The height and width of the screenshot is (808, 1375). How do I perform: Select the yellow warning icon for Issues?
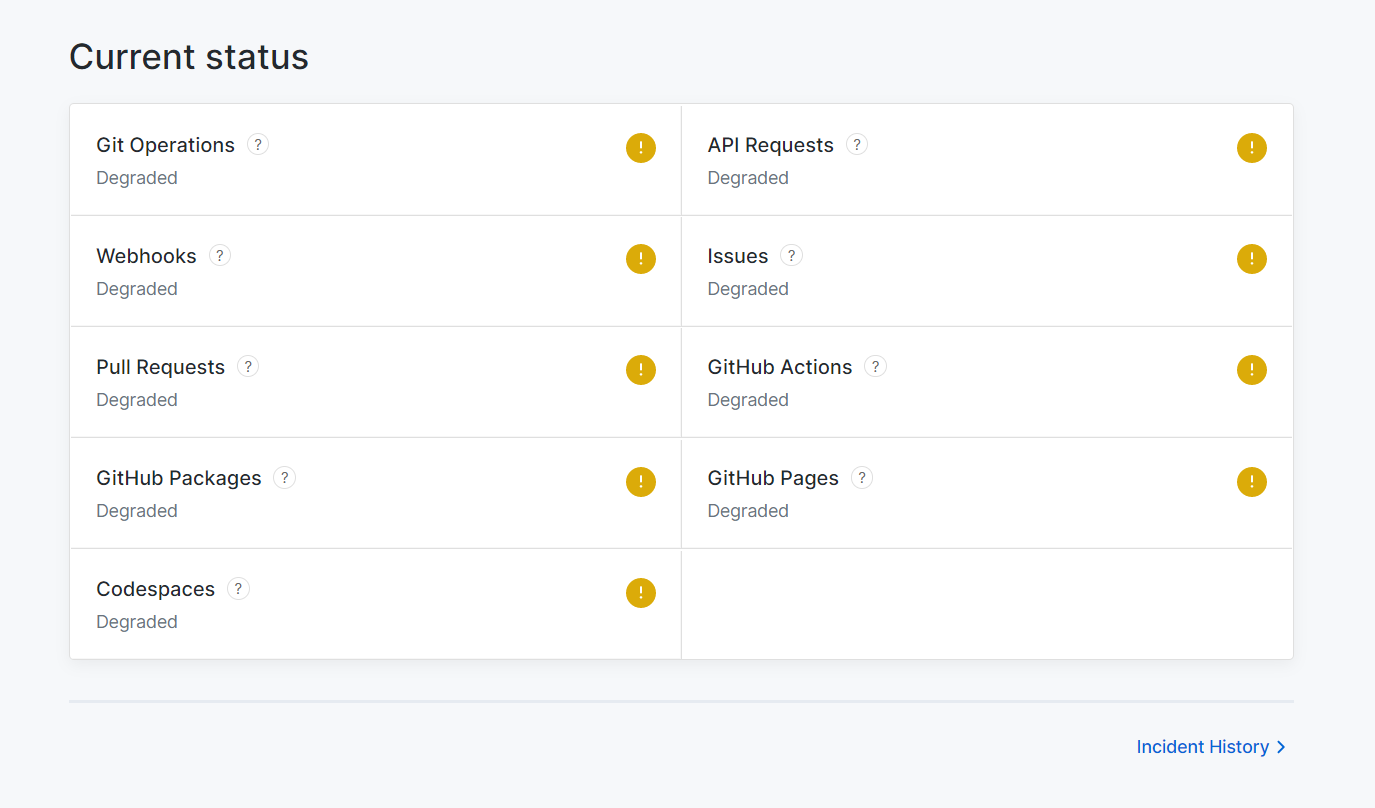(x=1252, y=259)
